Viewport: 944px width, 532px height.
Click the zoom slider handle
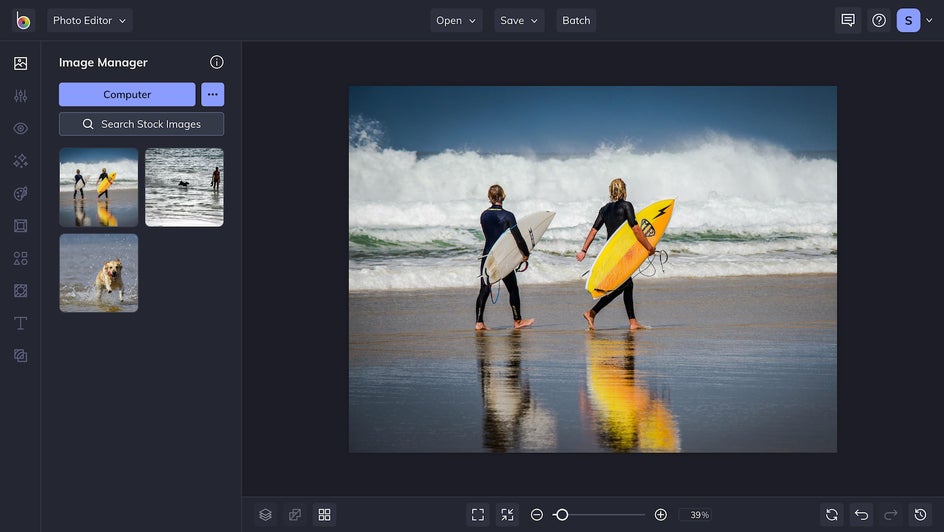coord(562,514)
